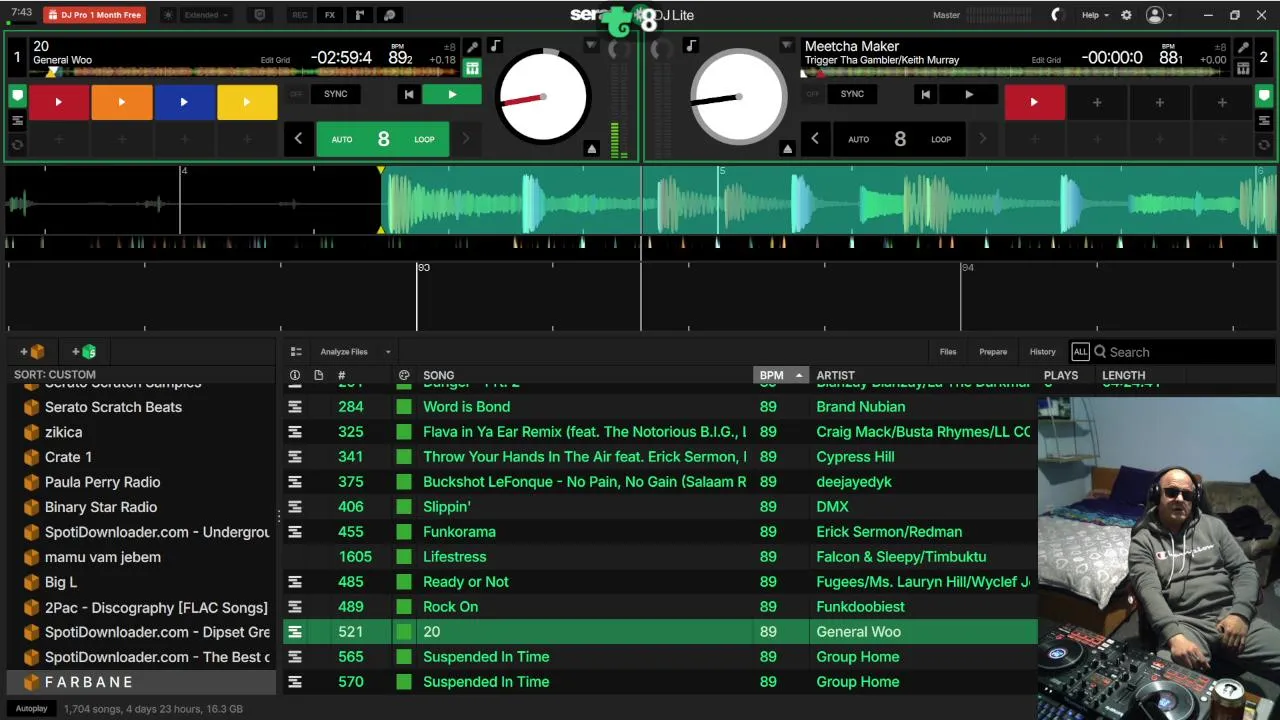The image size is (1280, 720).
Task: Jump to track start on deck 2
Action: tap(925, 94)
